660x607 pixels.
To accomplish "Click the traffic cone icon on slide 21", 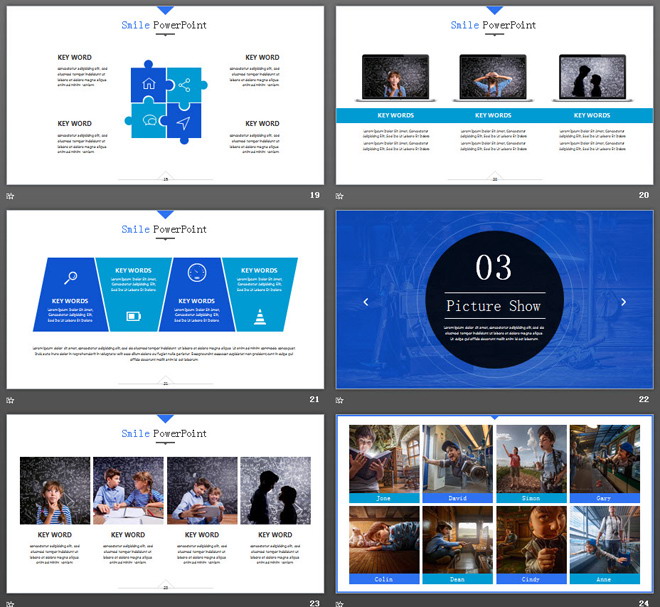I will tap(260, 317).
